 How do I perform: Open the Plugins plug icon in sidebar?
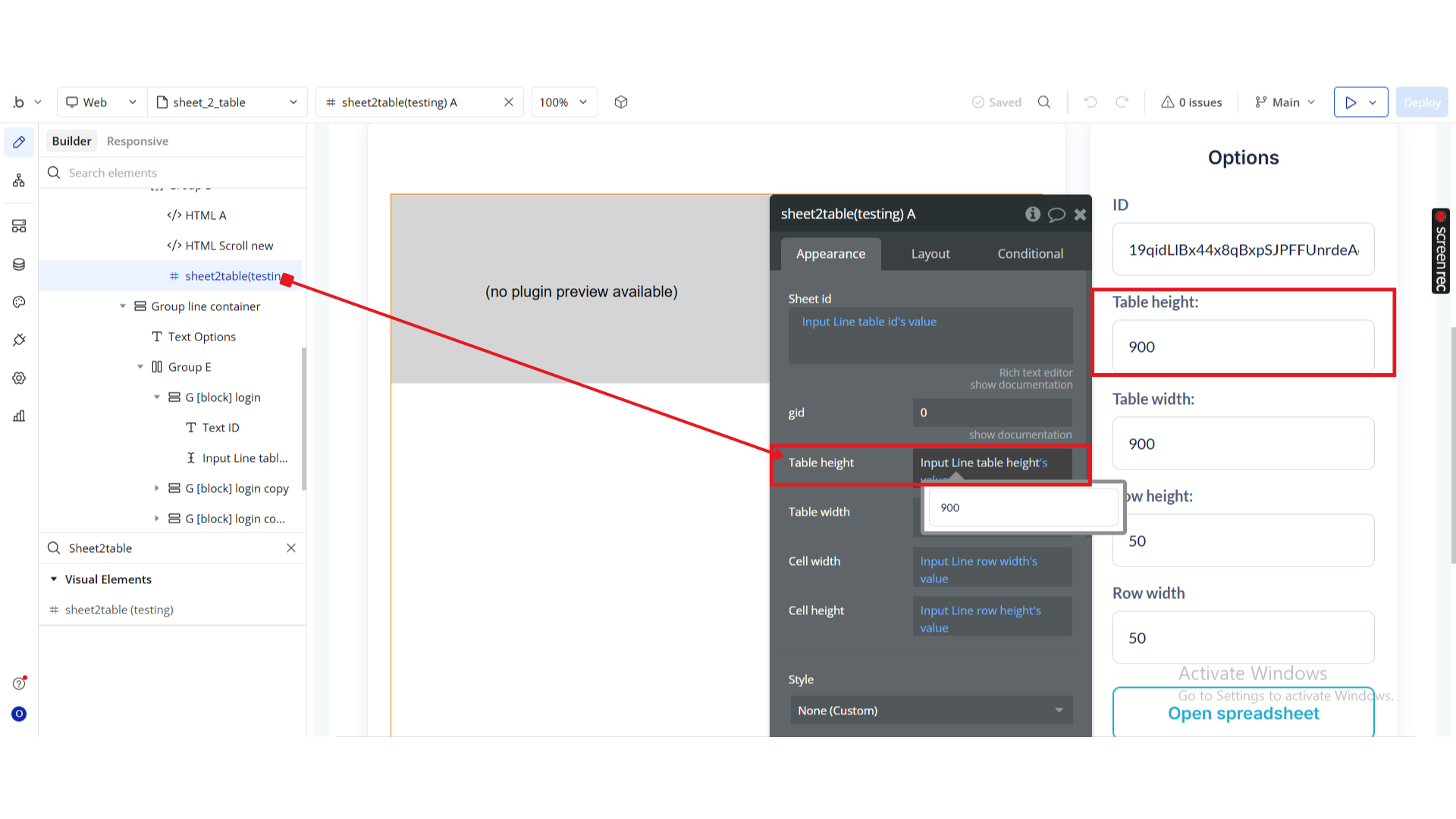click(19, 340)
